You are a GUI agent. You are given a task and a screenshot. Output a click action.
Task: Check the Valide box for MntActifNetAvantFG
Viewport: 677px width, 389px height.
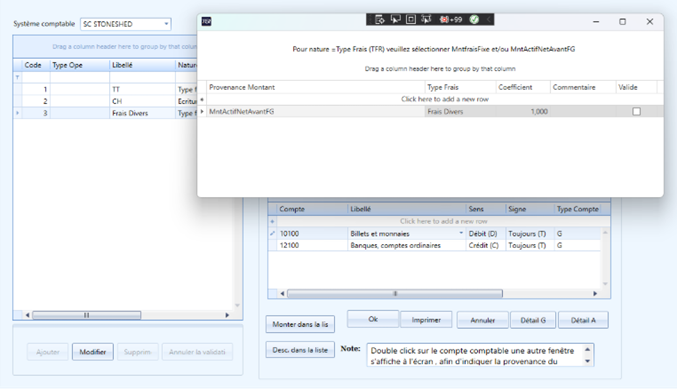tap(636, 111)
